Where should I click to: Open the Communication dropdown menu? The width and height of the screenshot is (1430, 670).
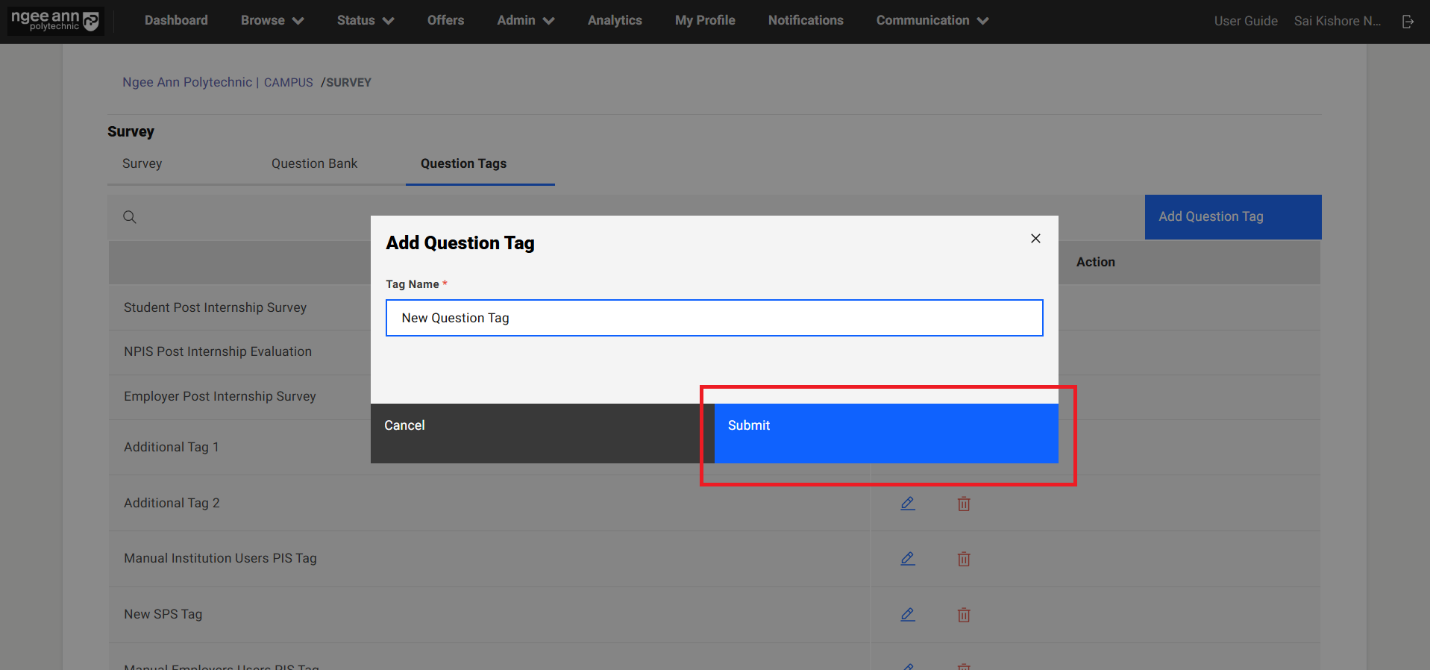click(x=932, y=21)
